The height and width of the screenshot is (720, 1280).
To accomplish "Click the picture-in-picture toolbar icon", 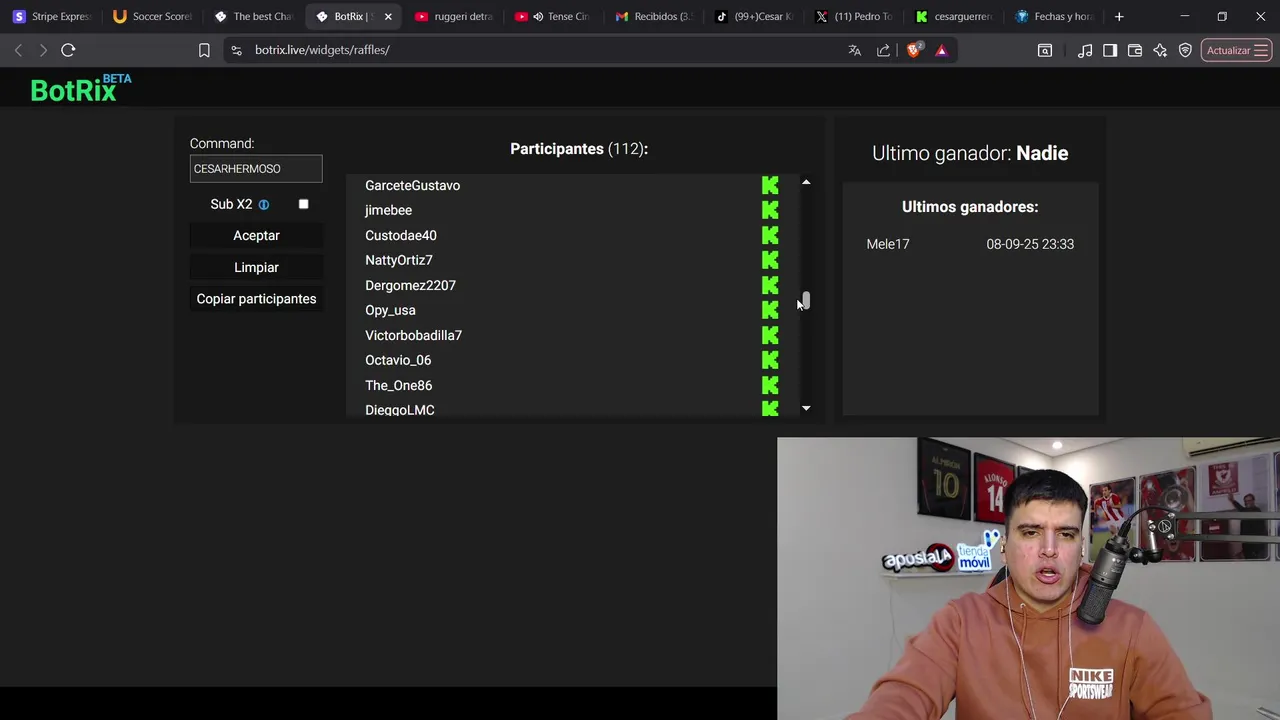I will (x=1045, y=50).
